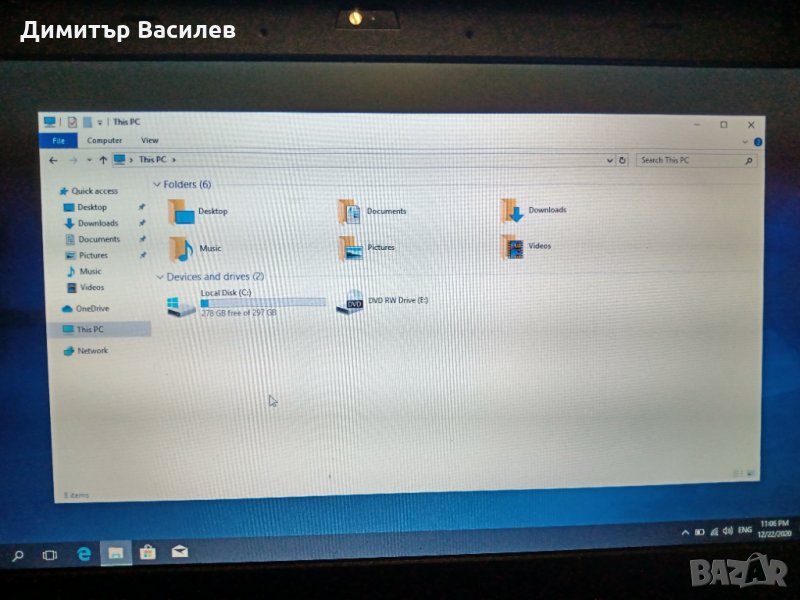Refresh the This PC view
The width and height of the screenshot is (800, 600).
click(x=622, y=160)
